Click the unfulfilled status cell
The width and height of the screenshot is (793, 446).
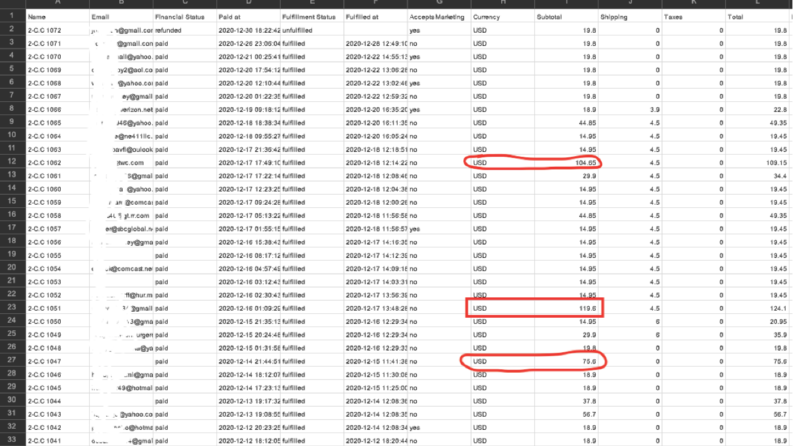click(312, 30)
